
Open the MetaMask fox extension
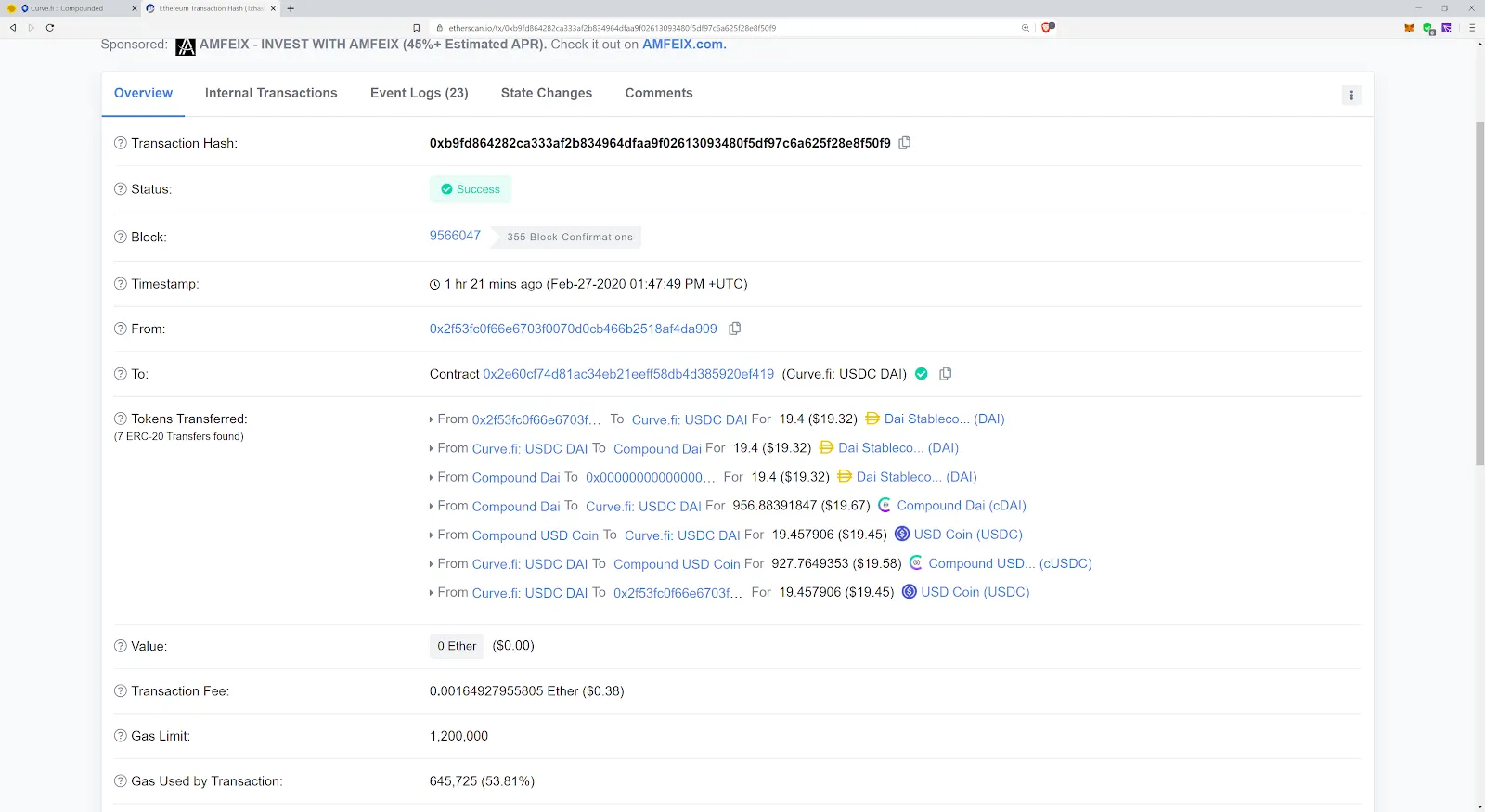[1409, 28]
